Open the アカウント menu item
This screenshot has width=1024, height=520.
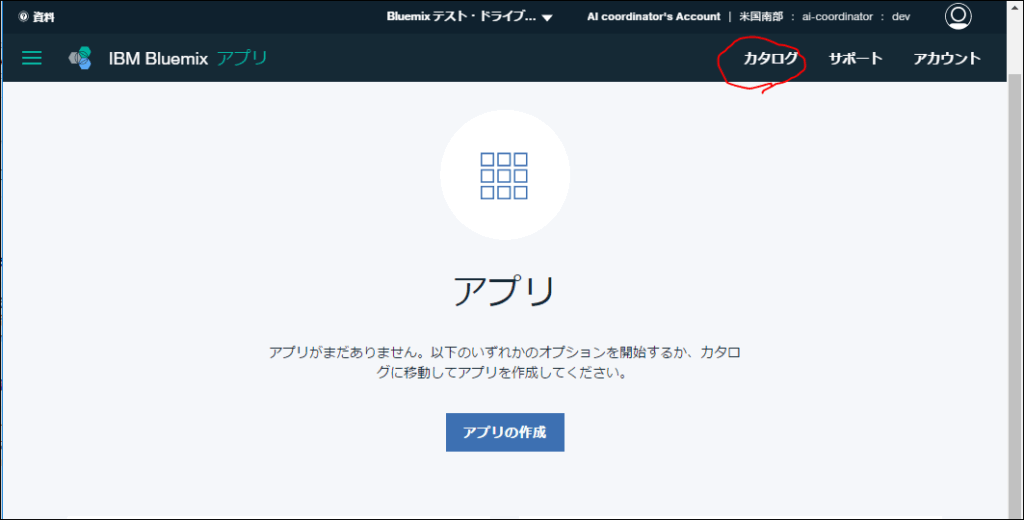[947, 58]
